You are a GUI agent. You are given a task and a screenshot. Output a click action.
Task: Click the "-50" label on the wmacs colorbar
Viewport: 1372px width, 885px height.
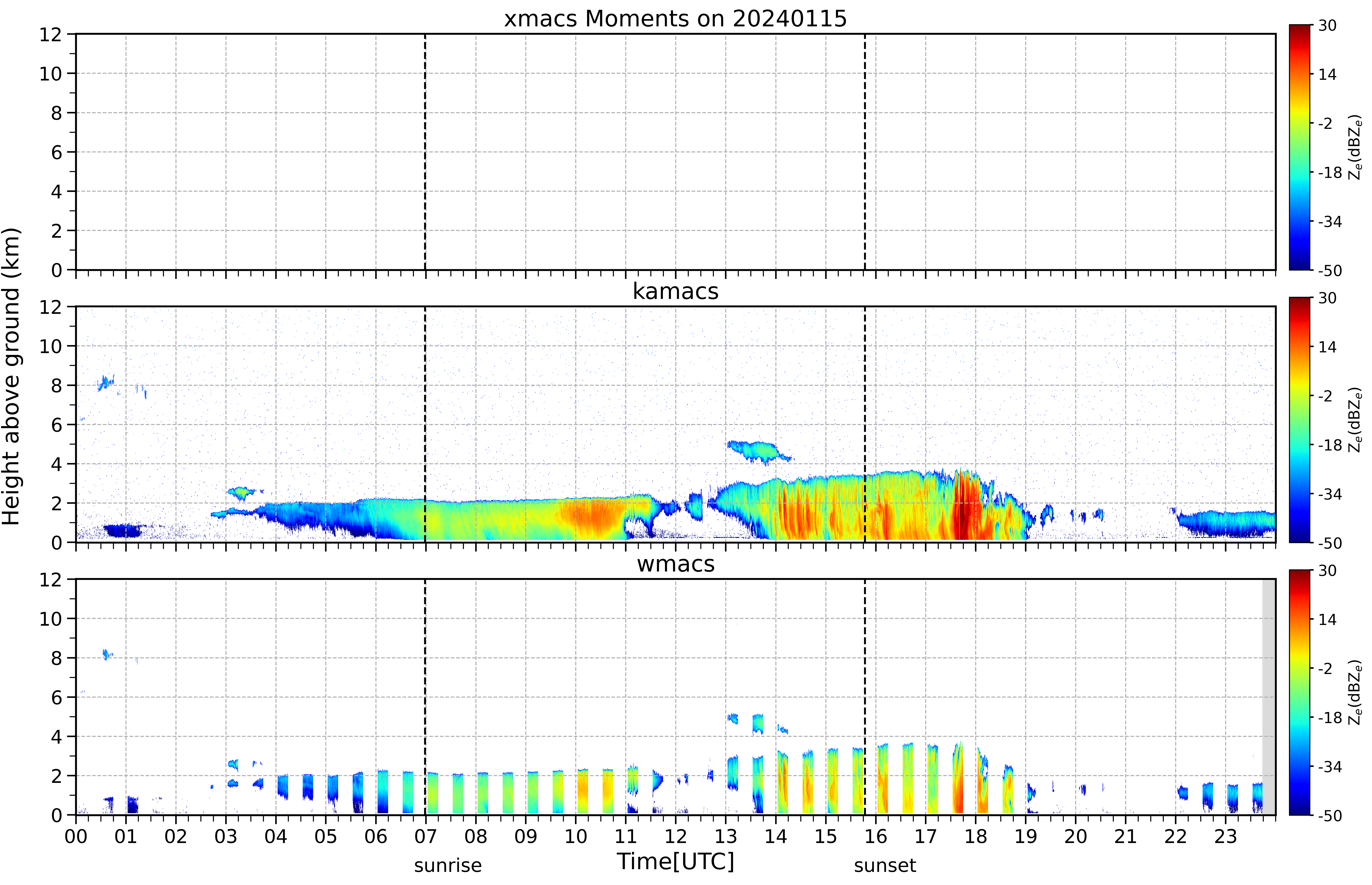[1330, 815]
